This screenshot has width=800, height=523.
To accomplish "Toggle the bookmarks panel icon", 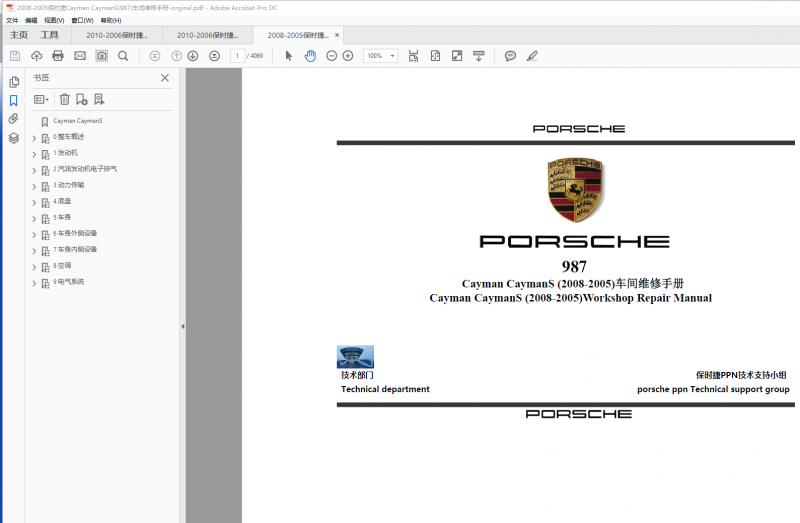I will coord(14,101).
